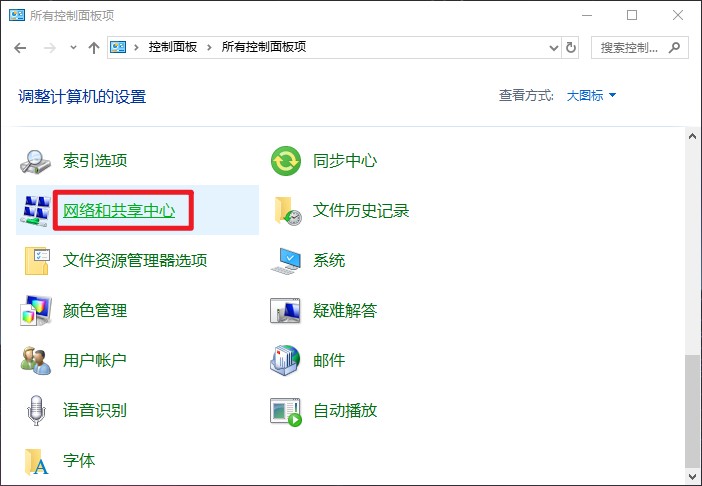Minimize the control panel window
The height and width of the screenshot is (486, 702).
click(x=587, y=16)
